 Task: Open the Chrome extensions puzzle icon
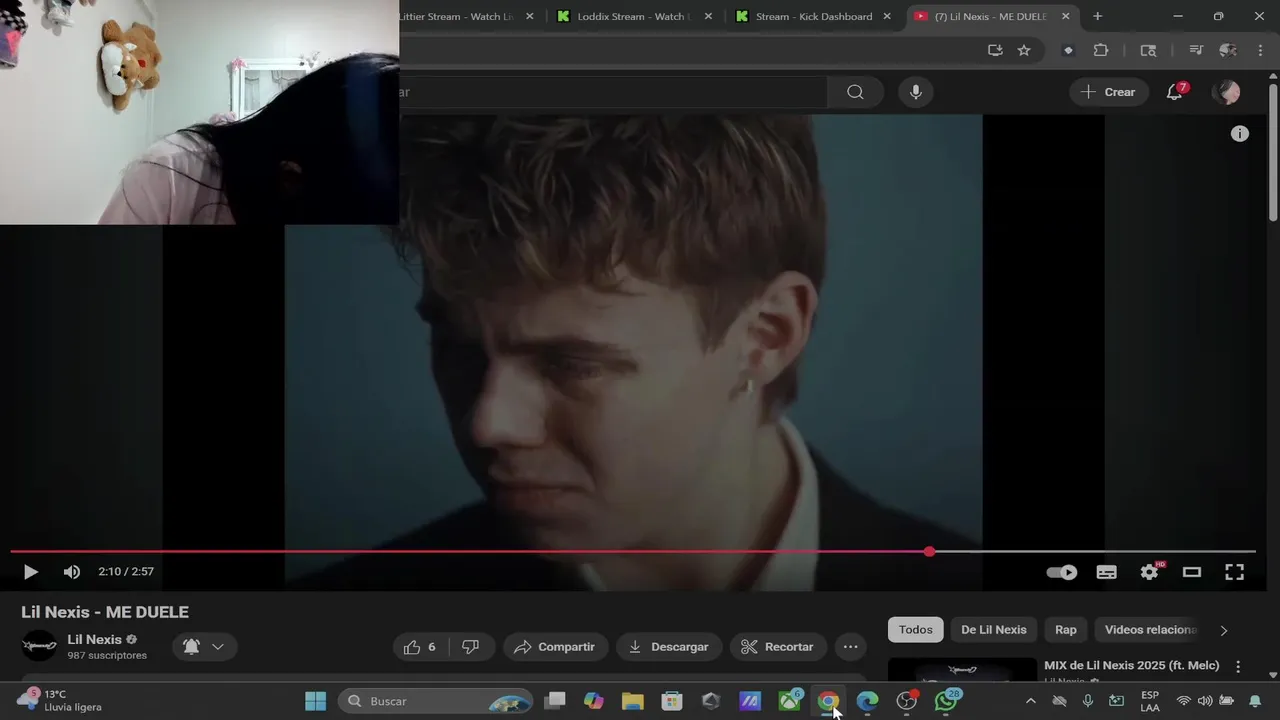(x=1101, y=50)
